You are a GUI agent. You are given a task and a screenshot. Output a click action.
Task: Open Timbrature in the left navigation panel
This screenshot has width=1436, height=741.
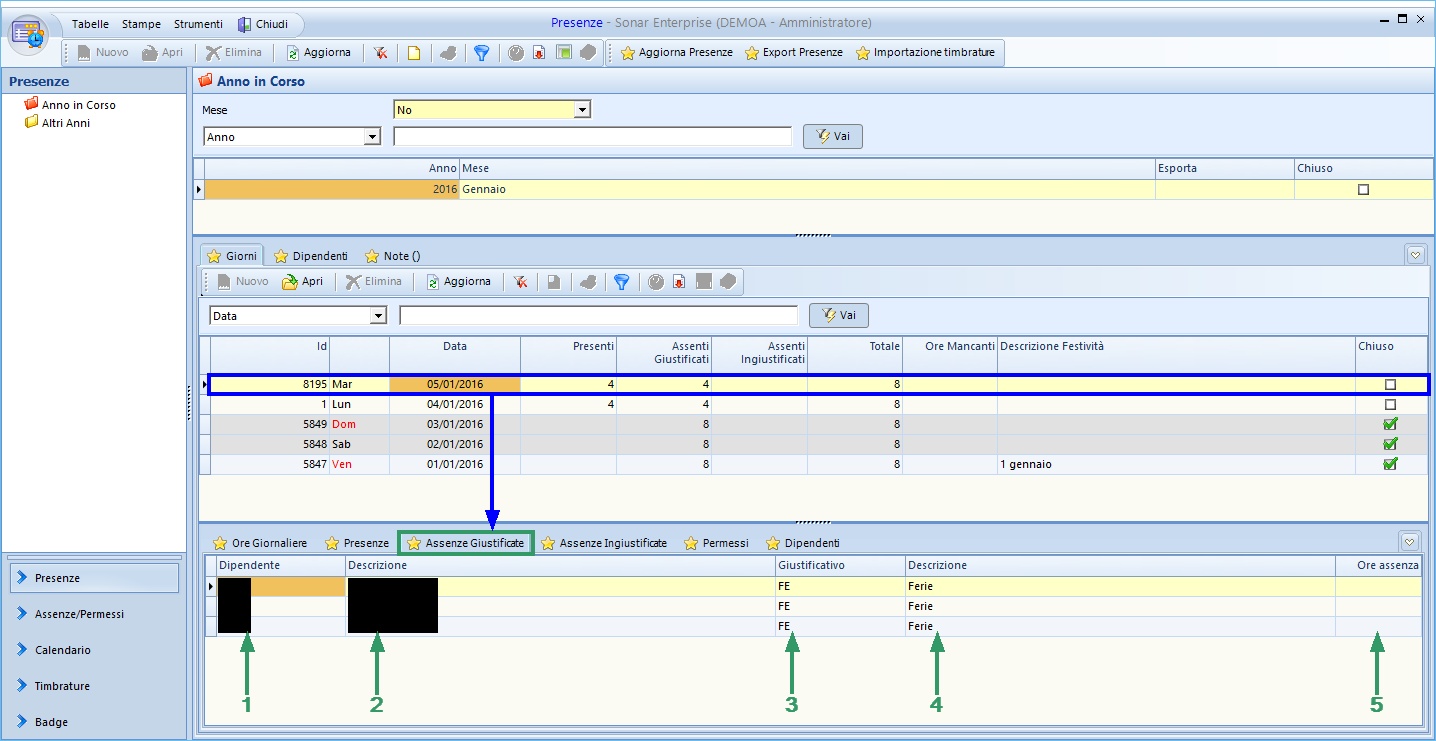tap(62, 686)
